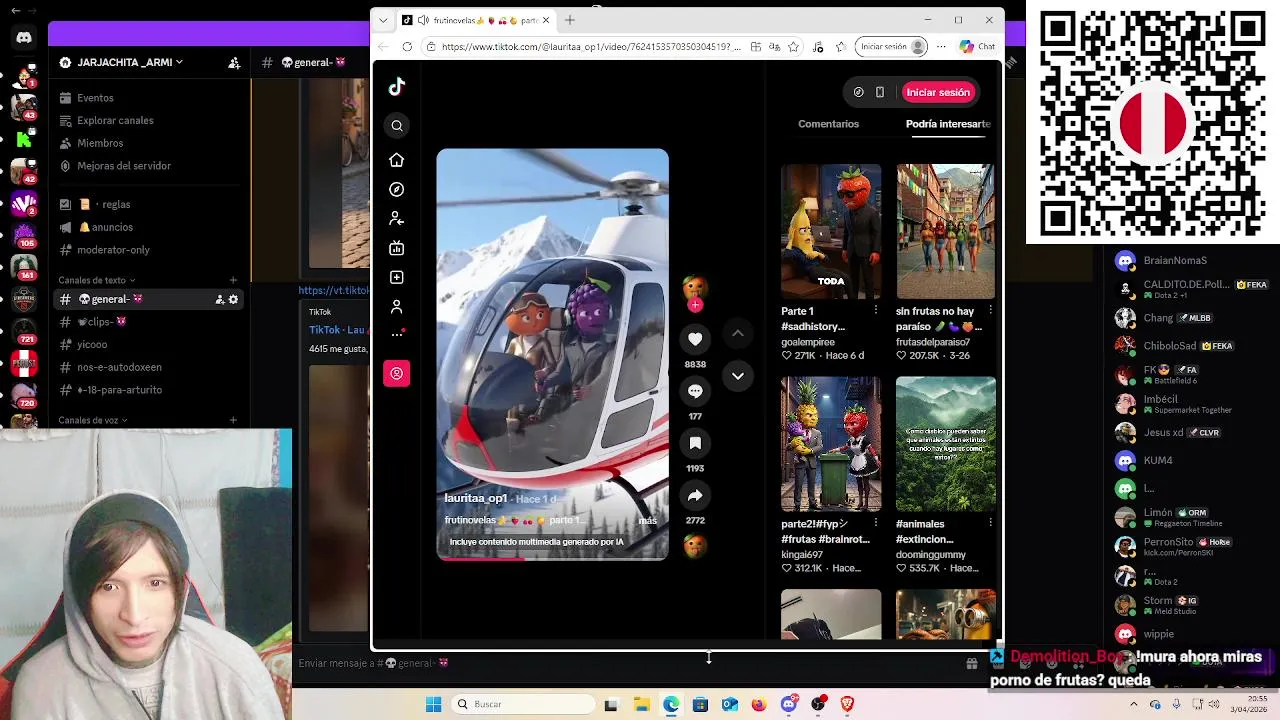Open parte2!#fyp #frutas thumbnail
Viewport: 1280px width, 720px height.
[831, 444]
